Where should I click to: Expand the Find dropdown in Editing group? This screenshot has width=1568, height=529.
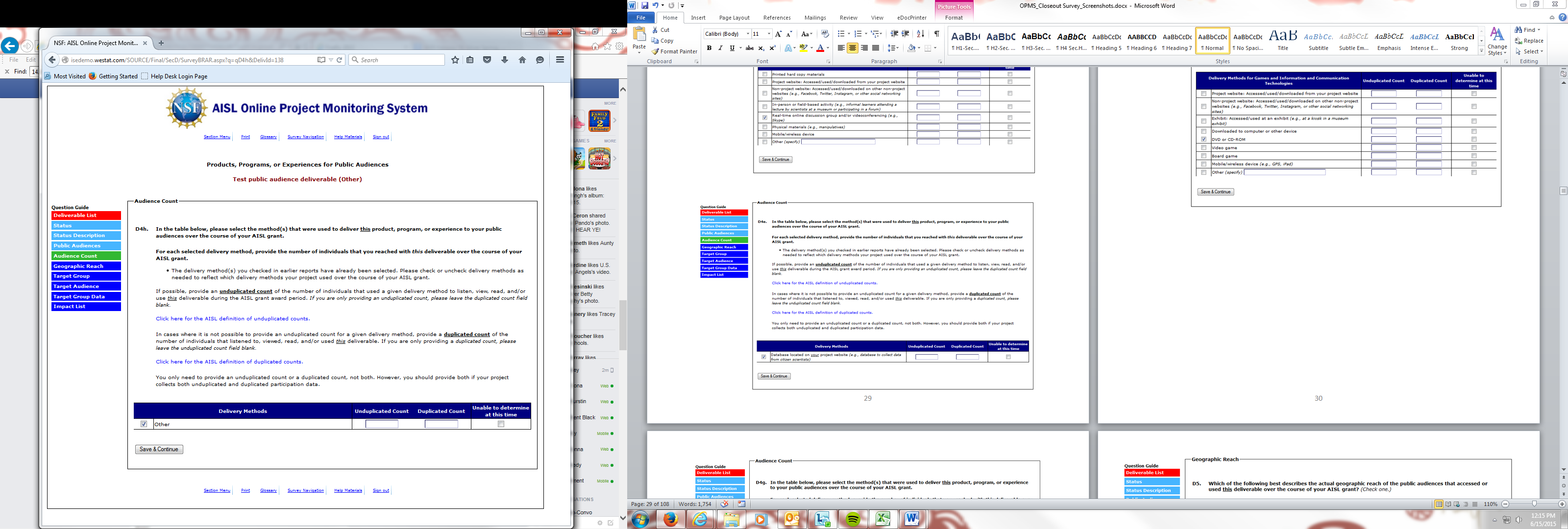pos(1539,30)
